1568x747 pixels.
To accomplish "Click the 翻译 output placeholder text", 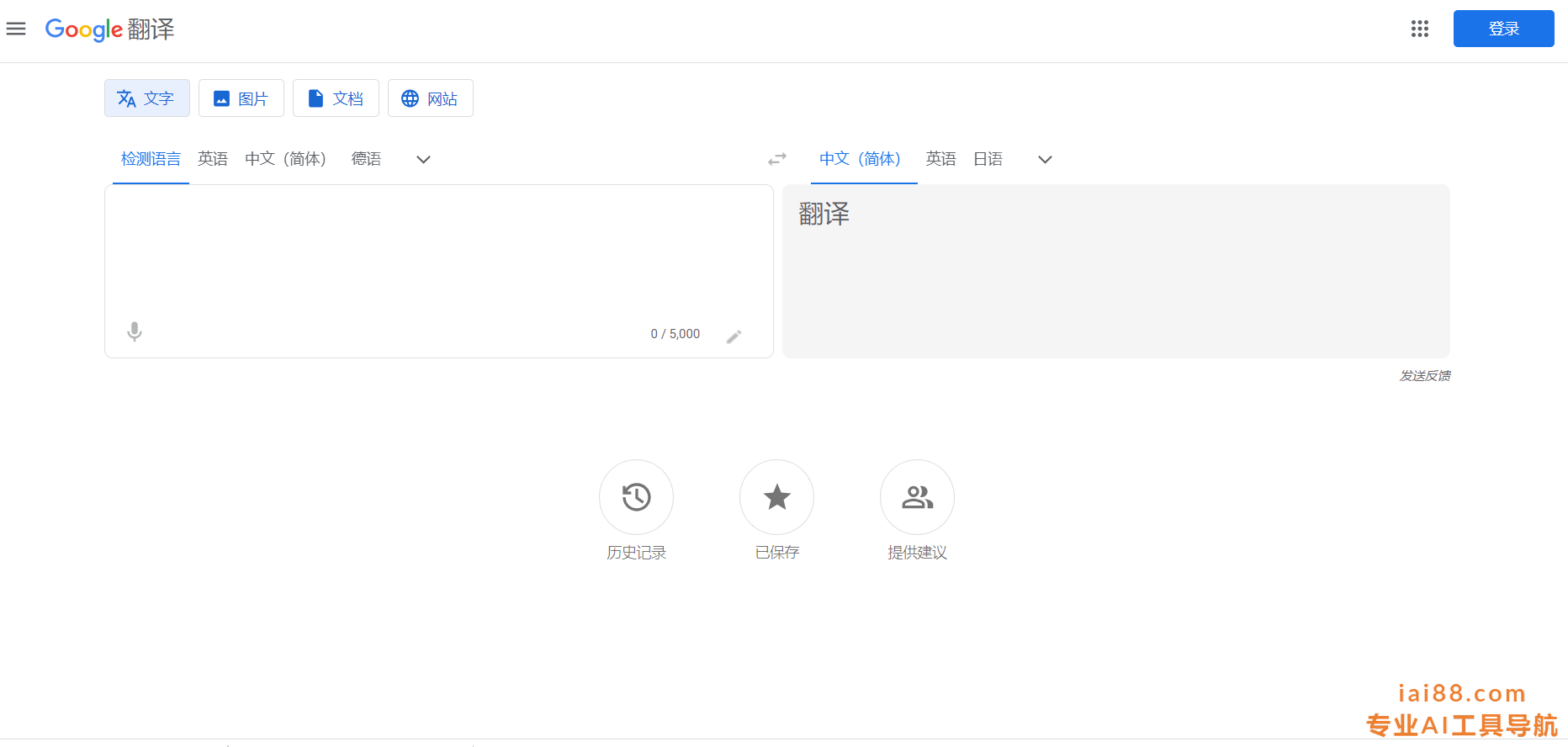I will (x=824, y=214).
